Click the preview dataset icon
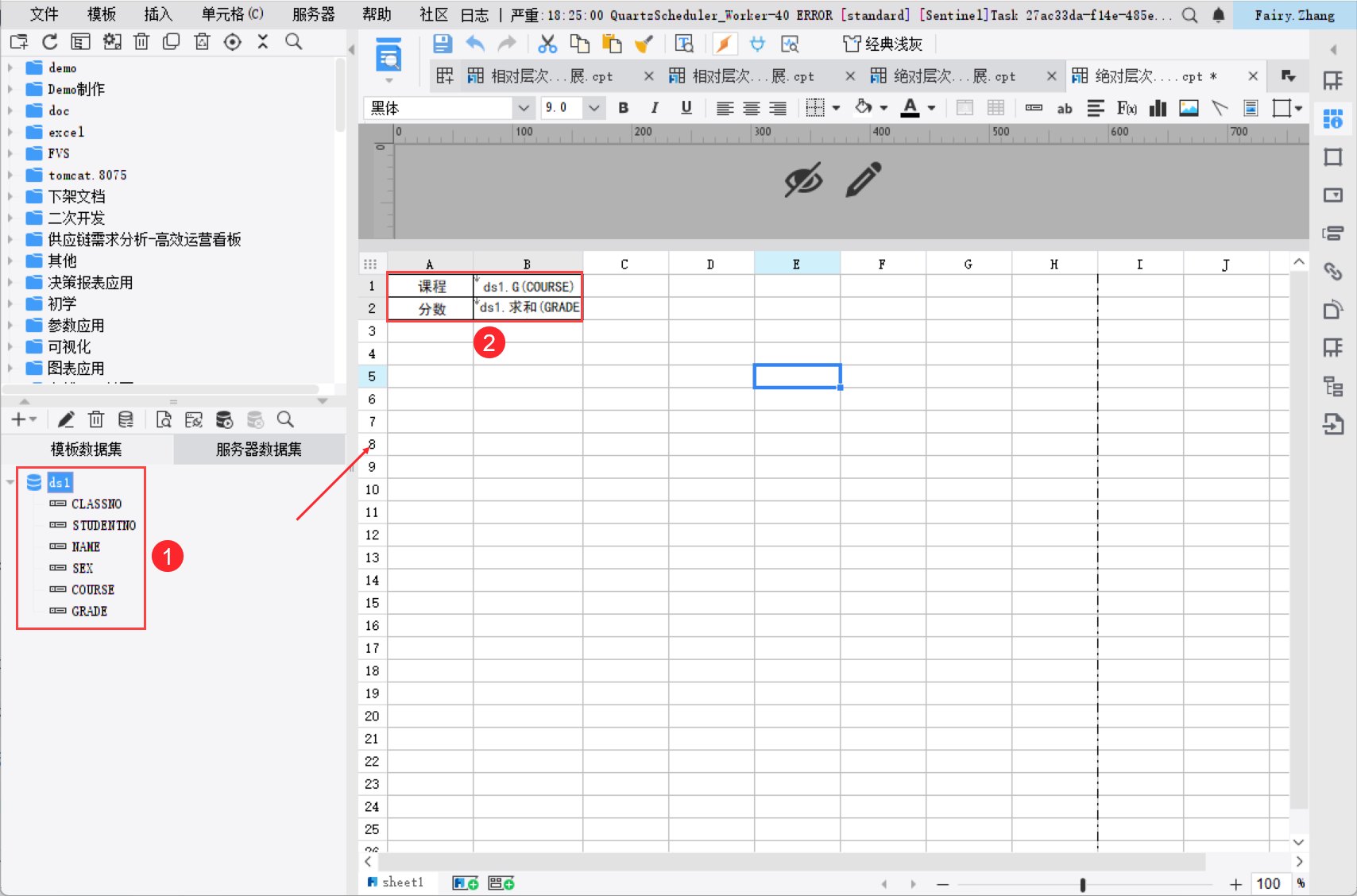The height and width of the screenshot is (896, 1357). pos(164,419)
